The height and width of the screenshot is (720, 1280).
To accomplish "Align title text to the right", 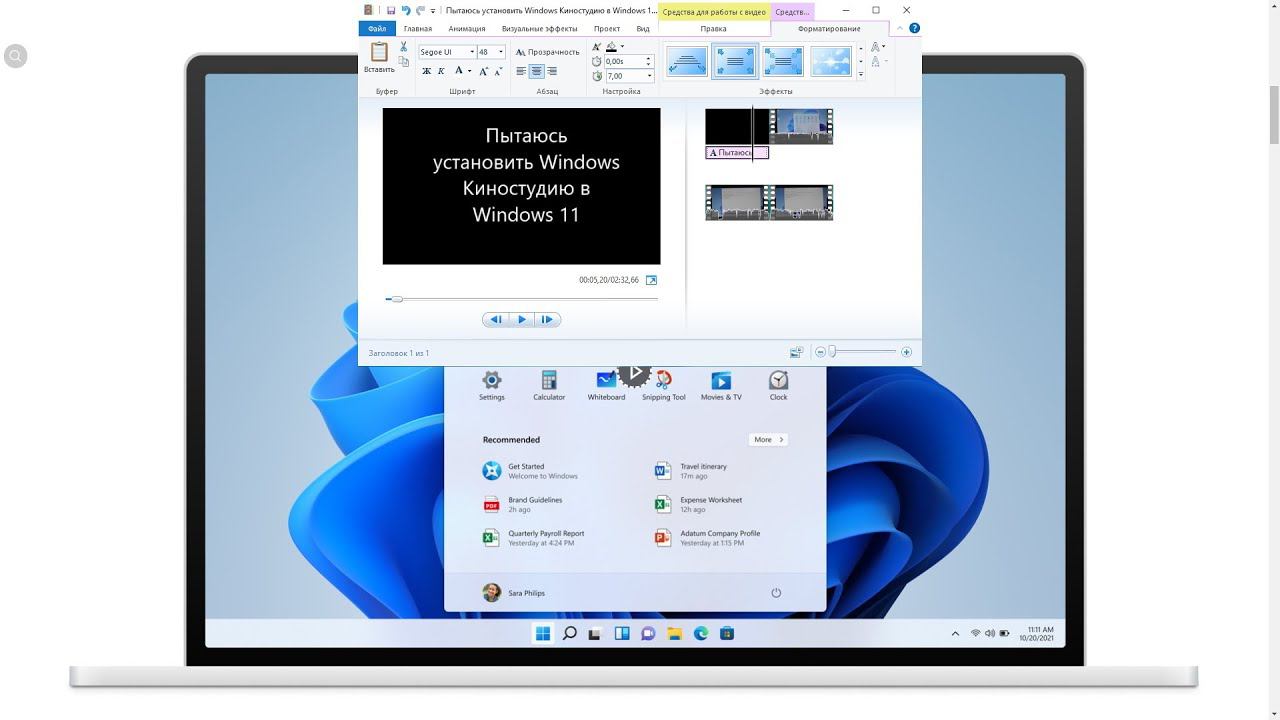I will tap(552, 71).
